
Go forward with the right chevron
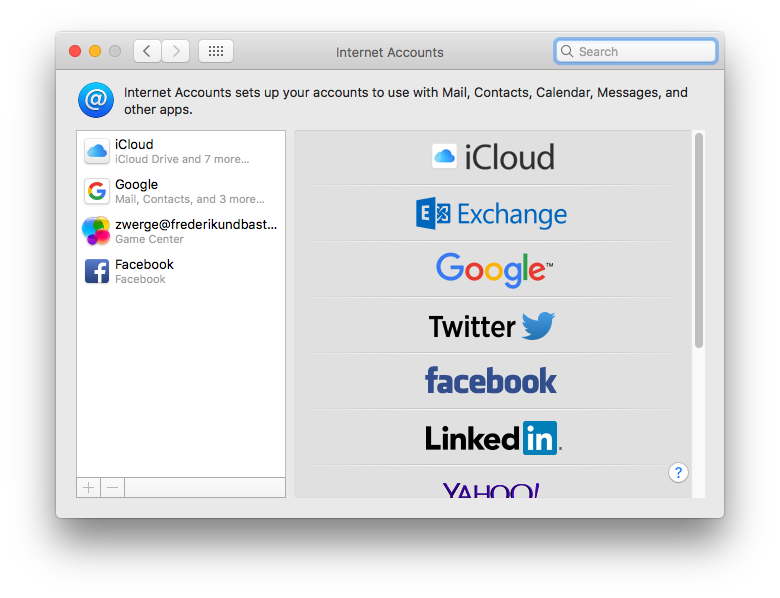coord(176,51)
